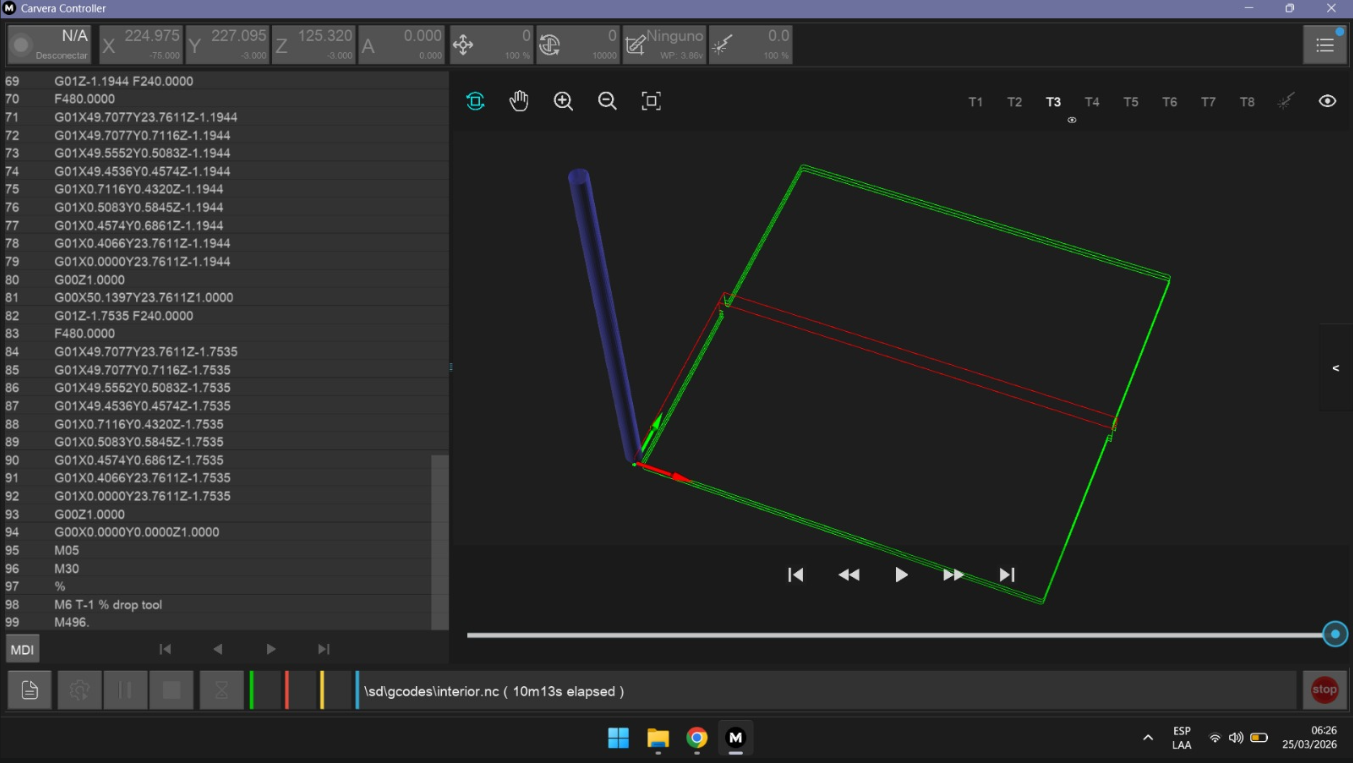This screenshot has width=1353, height=763.
Task: Click the hourglass time button
Action: click(222, 690)
